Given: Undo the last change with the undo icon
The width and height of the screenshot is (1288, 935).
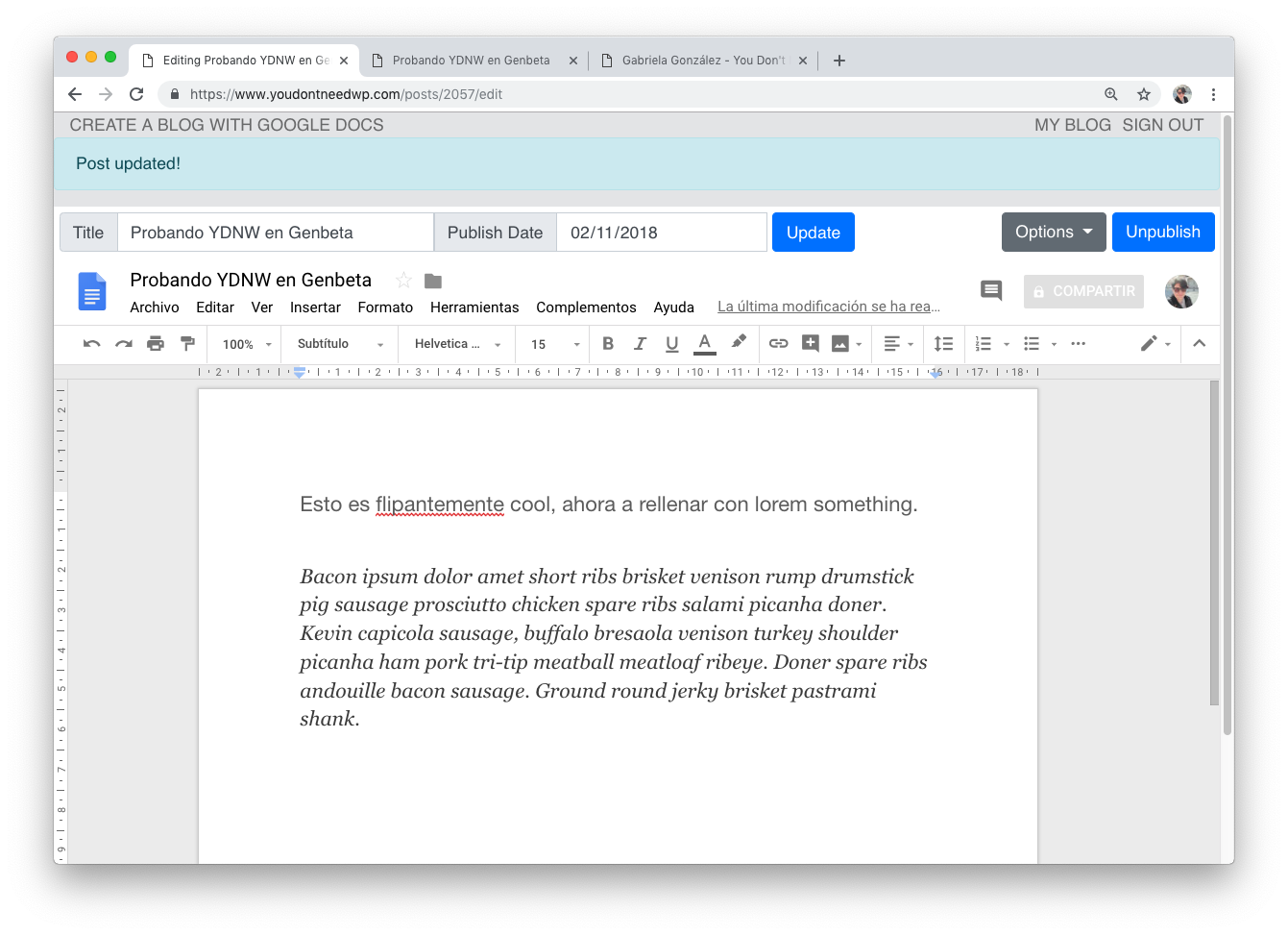Looking at the screenshot, I should (x=91, y=343).
